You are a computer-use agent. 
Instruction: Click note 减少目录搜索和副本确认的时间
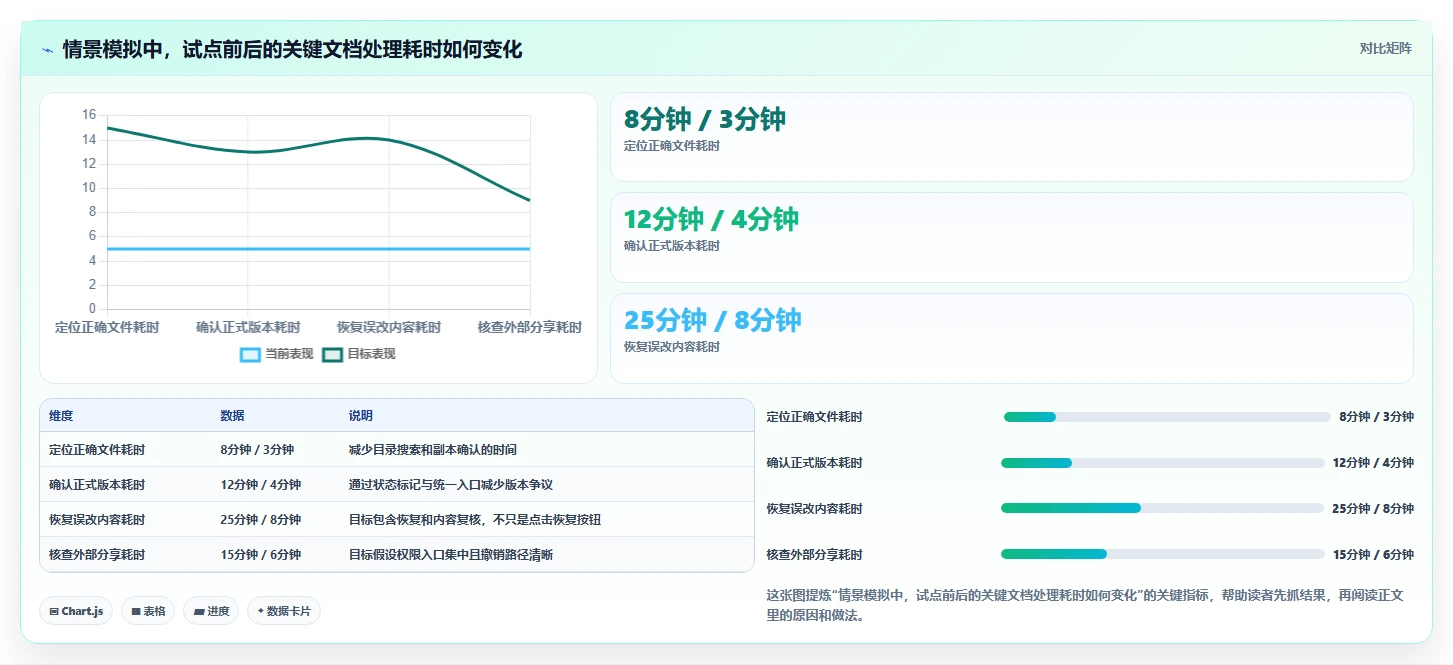pos(433,450)
